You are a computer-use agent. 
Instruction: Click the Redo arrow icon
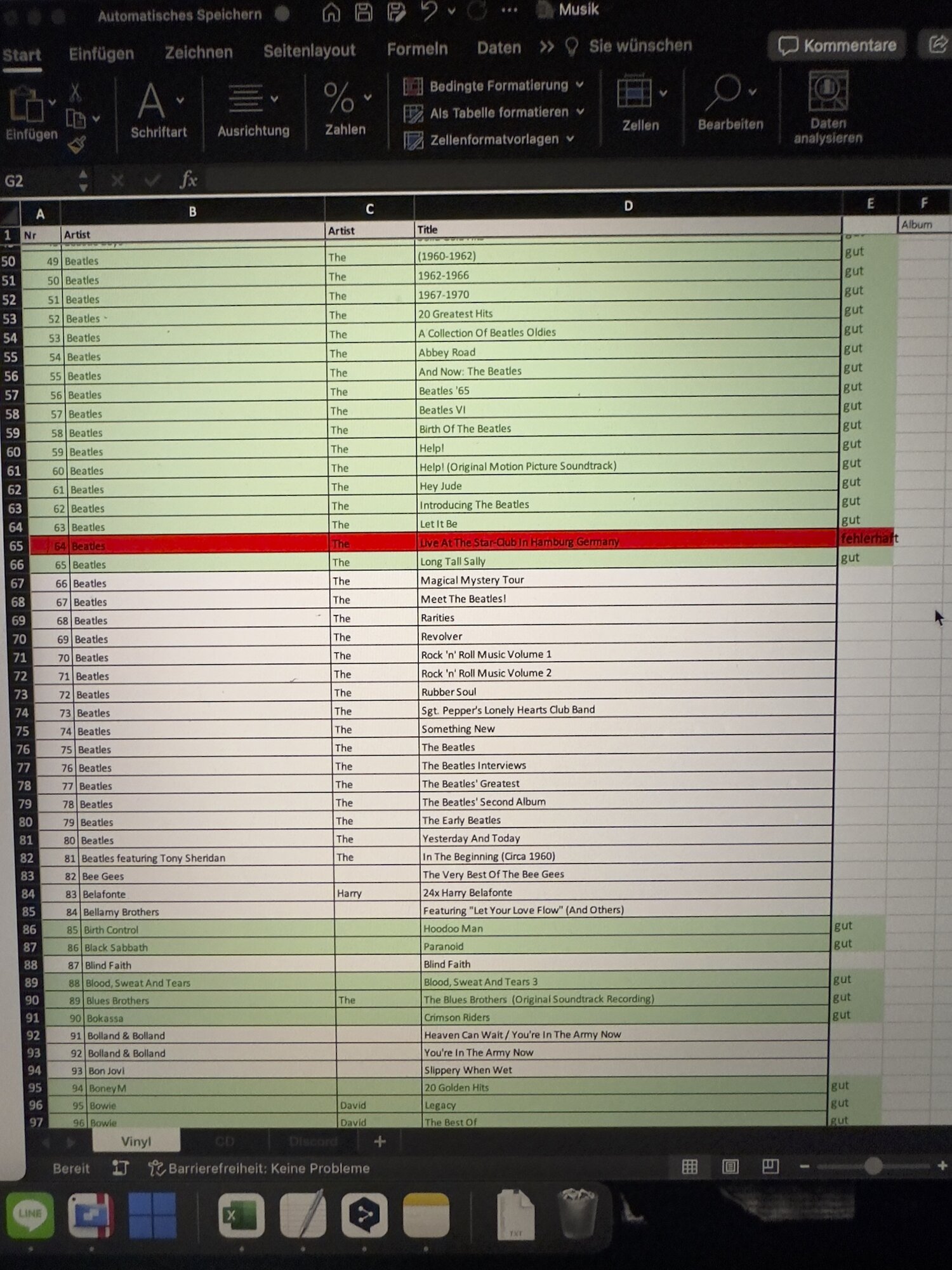click(x=477, y=10)
